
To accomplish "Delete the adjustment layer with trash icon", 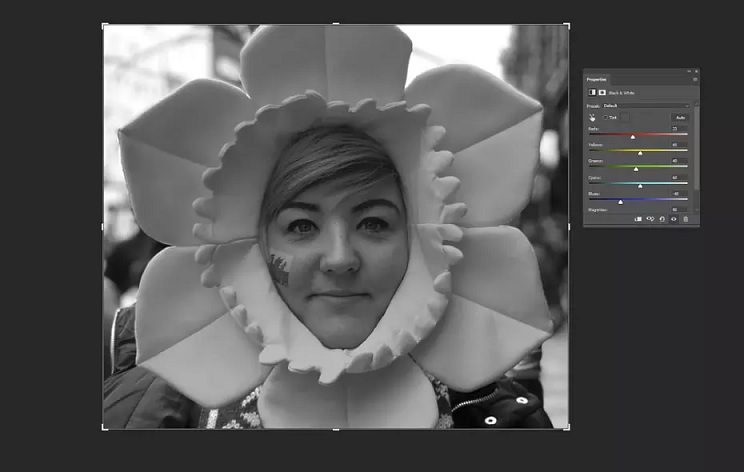I will [x=686, y=218].
